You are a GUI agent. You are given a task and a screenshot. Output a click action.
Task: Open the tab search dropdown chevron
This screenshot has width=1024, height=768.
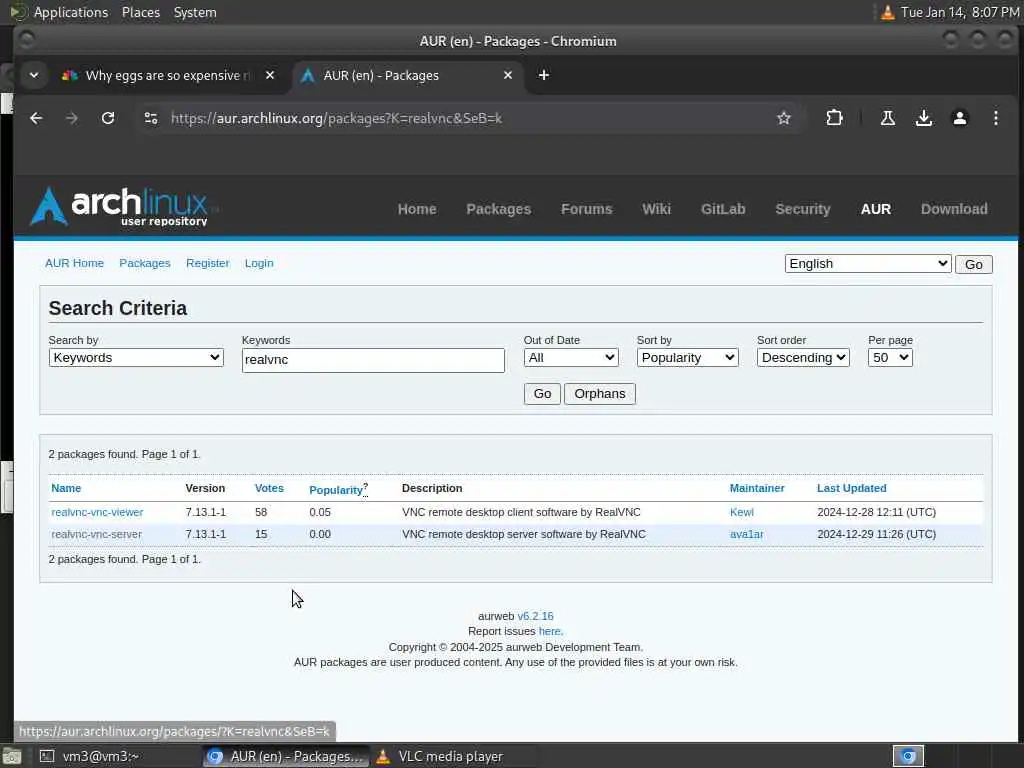tap(34, 75)
